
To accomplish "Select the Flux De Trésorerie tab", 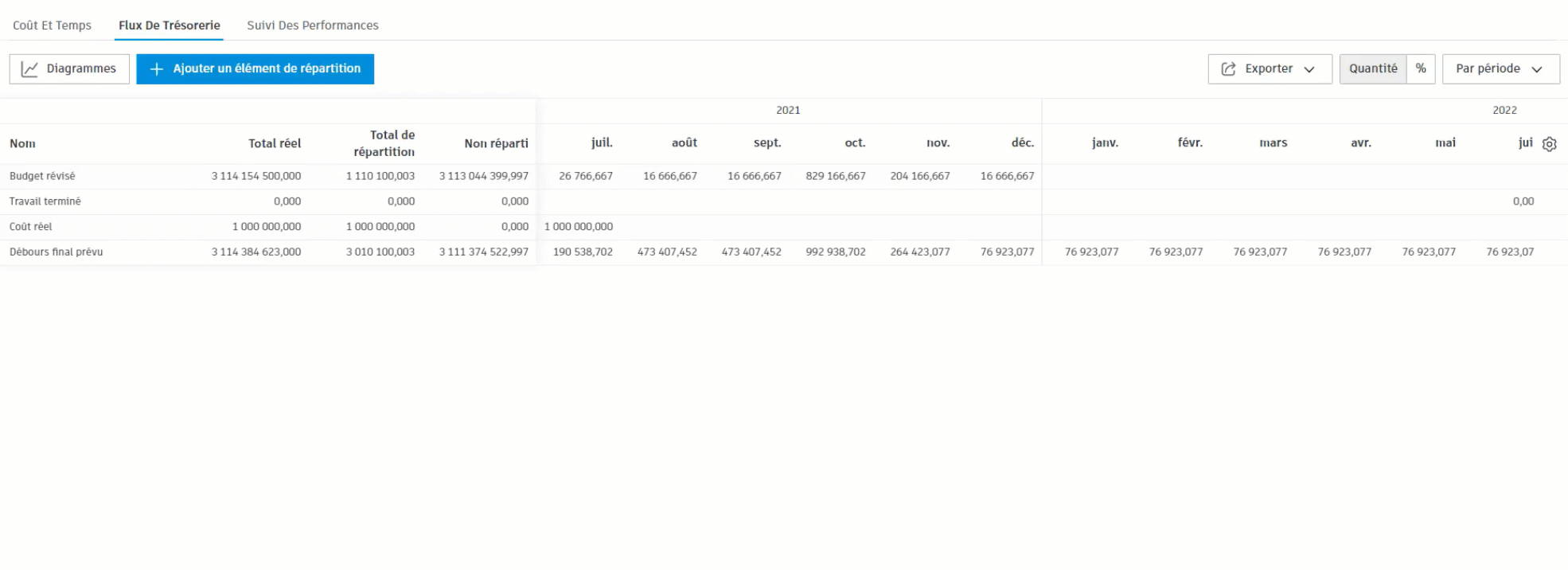I will pyautogui.click(x=169, y=25).
